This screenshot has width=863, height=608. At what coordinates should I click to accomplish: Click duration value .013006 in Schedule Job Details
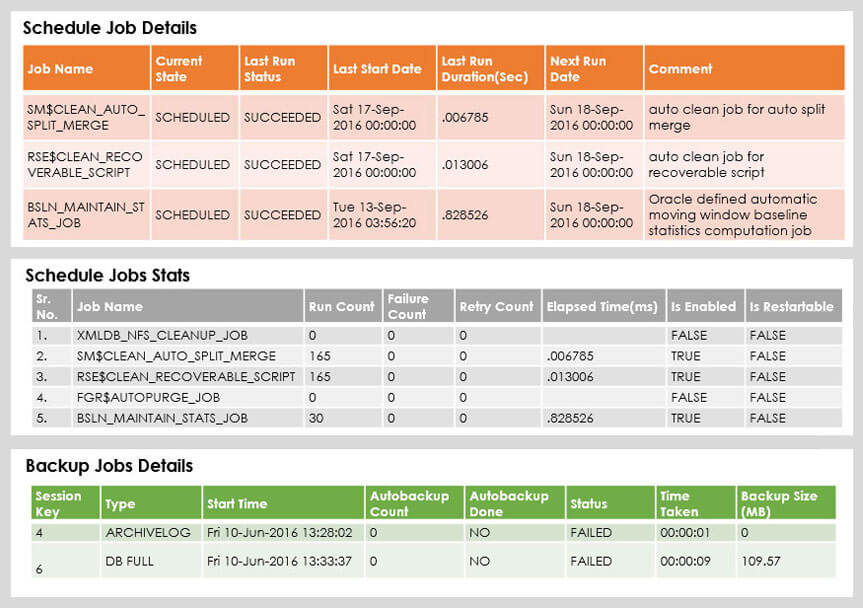pyautogui.click(x=465, y=165)
